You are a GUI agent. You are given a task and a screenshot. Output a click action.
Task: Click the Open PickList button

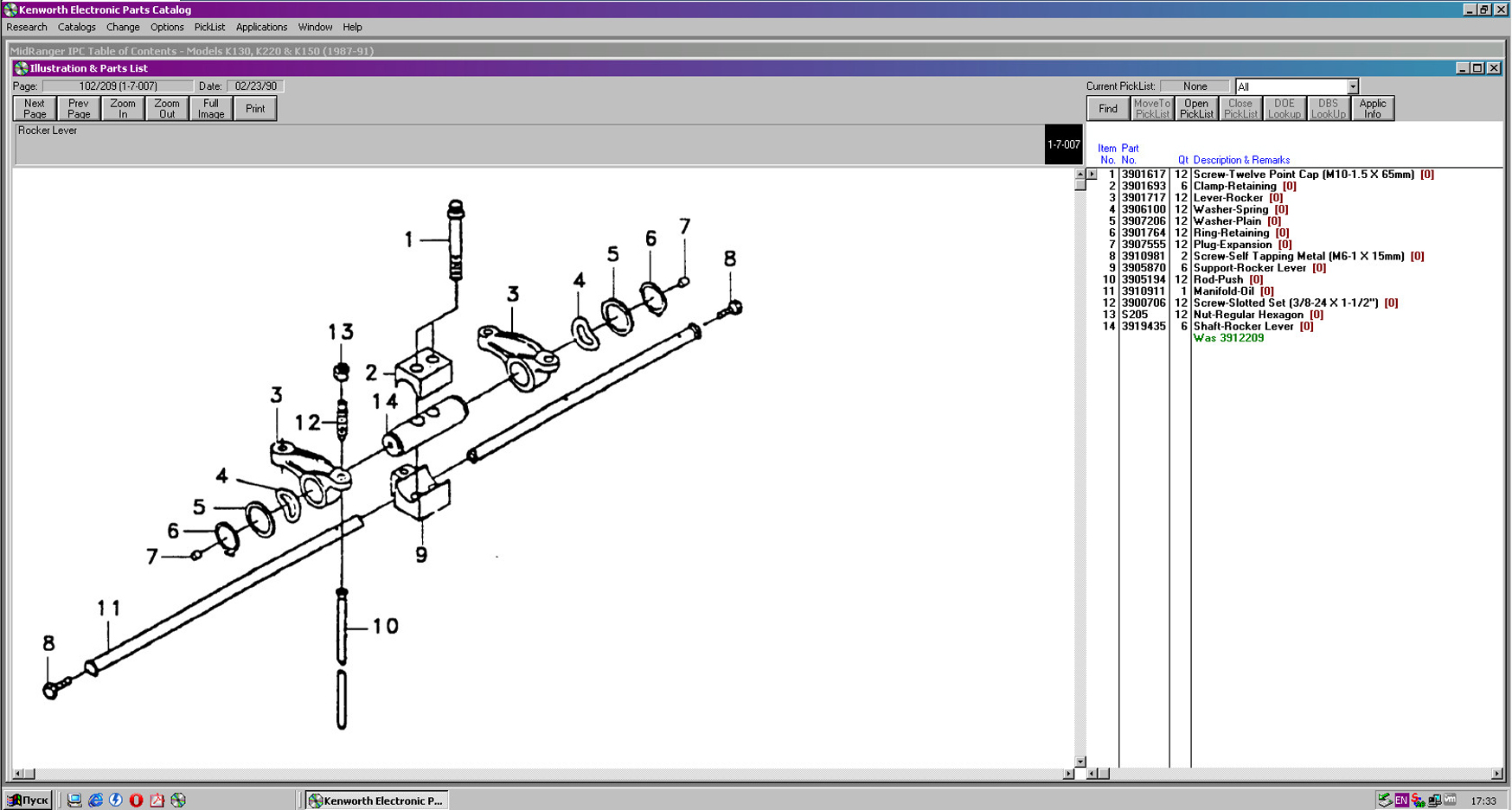pos(1196,109)
